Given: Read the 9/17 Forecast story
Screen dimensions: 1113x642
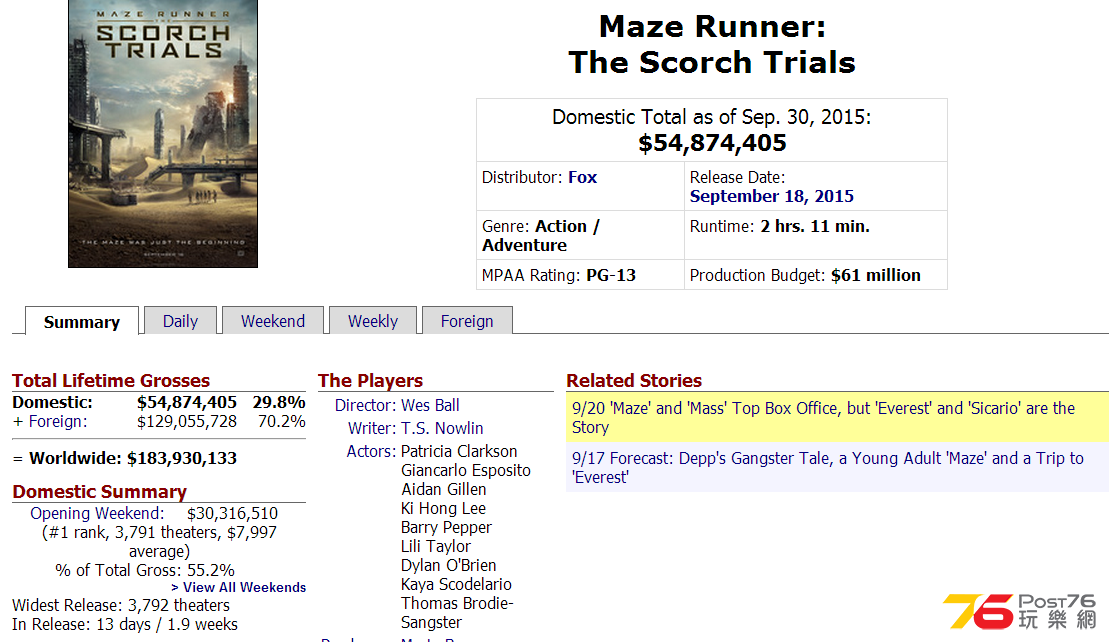Looking at the screenshot, I should click(828, 468).
